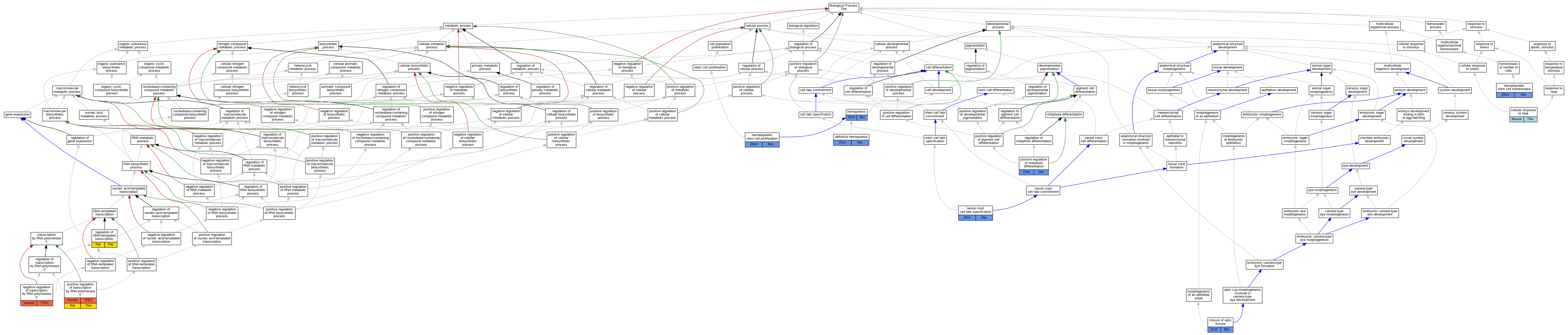
Task: Click the 'pigmentation' node
Action: (x=975, y=46)
